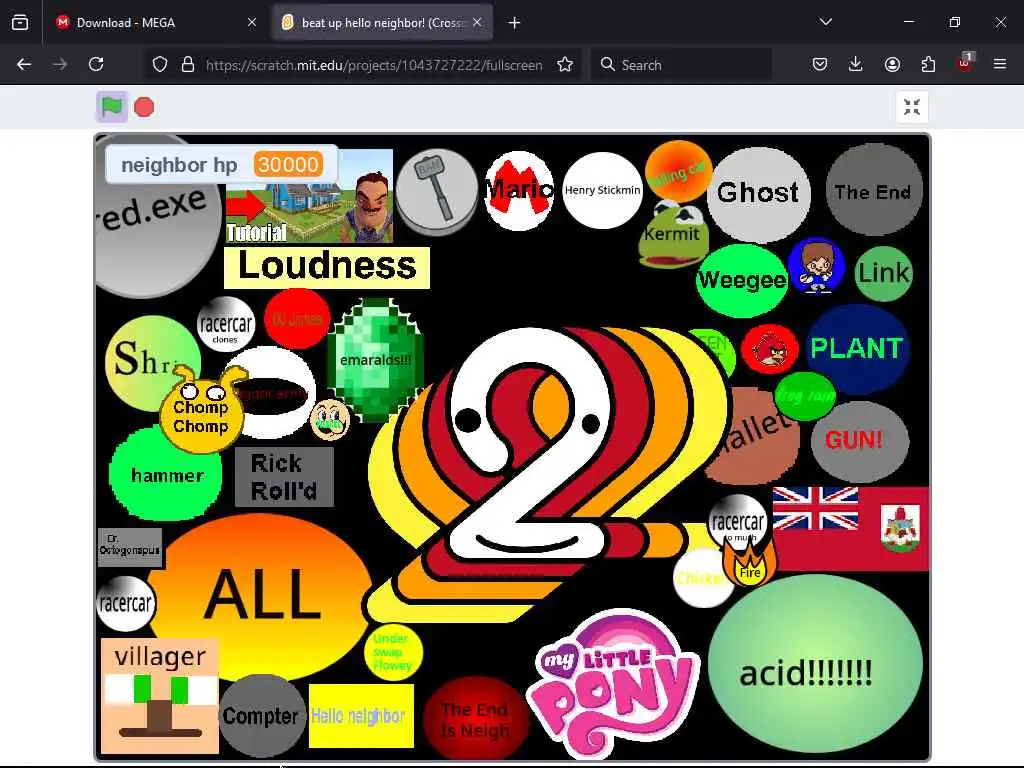Screen dimensions: 1024x768
Task: Click the The End circle
Action: click(873, 191)
